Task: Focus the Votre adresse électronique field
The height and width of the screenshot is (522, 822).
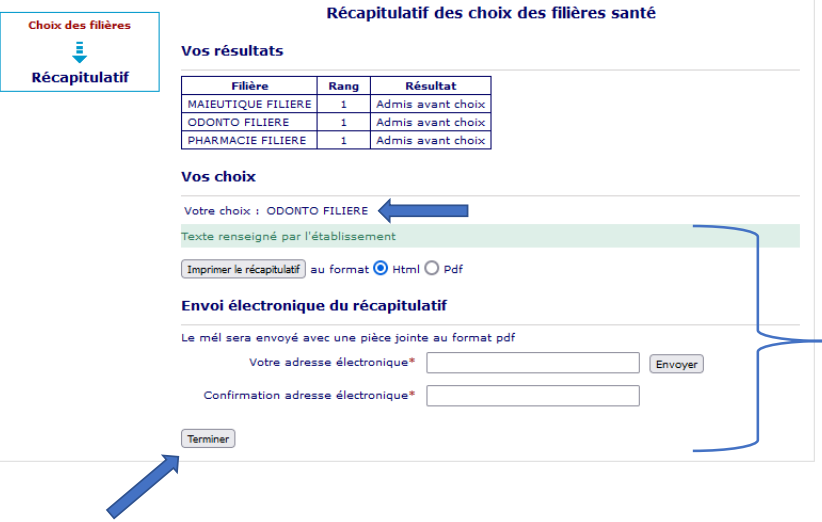Action: [532, 363]
